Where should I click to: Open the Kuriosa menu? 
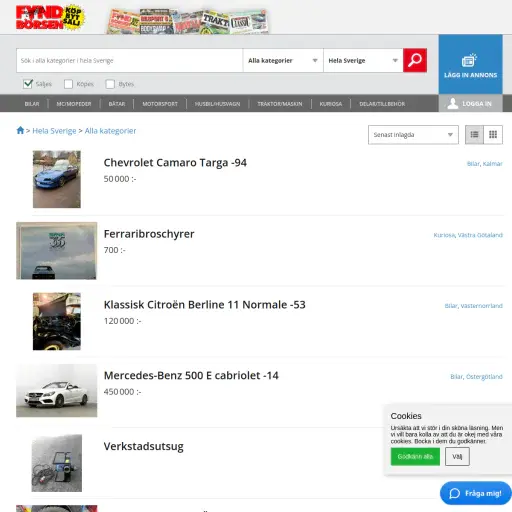tap(331, 104)
